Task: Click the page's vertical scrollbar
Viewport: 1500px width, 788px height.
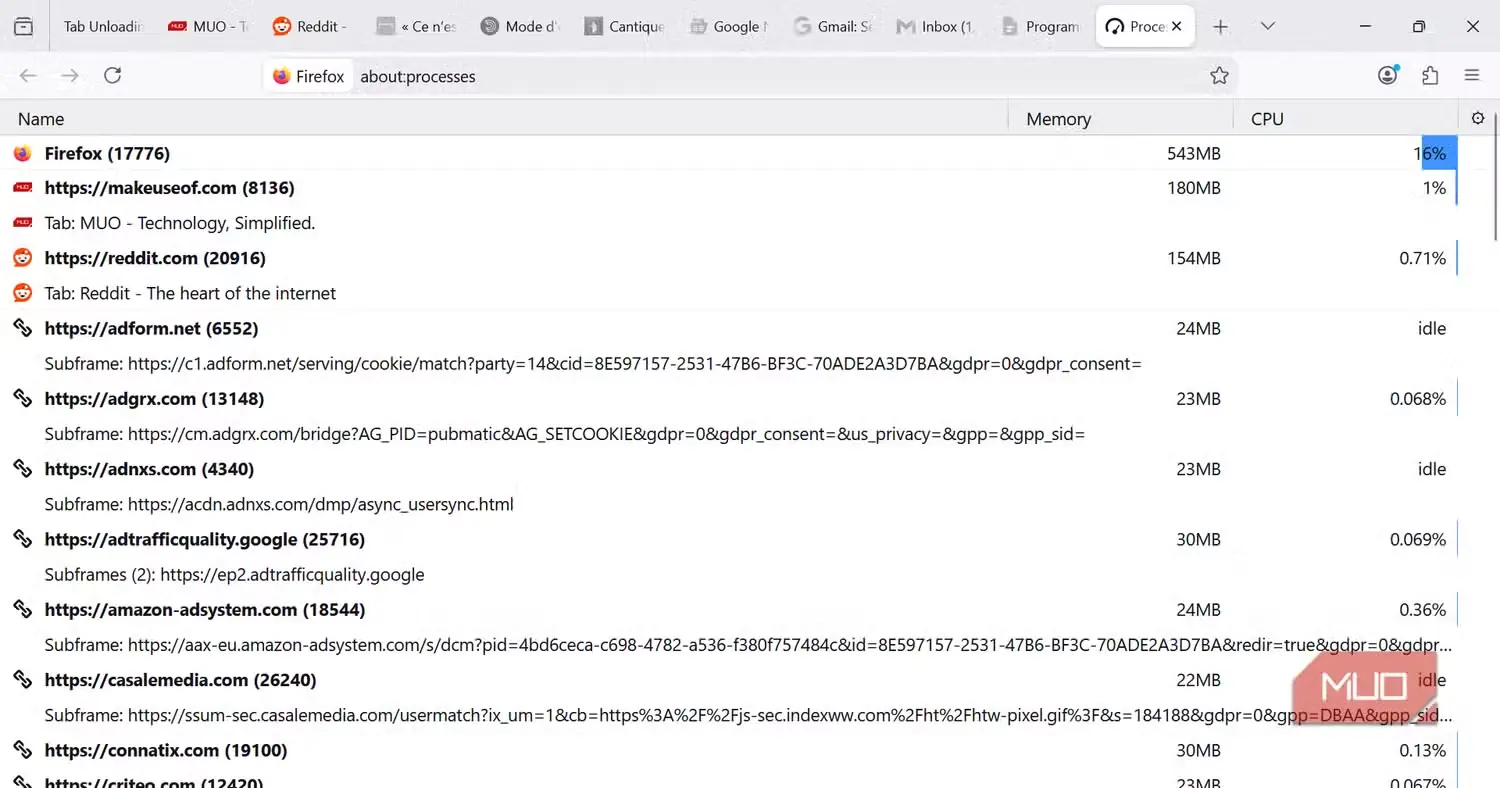Action: (1495, 175)
